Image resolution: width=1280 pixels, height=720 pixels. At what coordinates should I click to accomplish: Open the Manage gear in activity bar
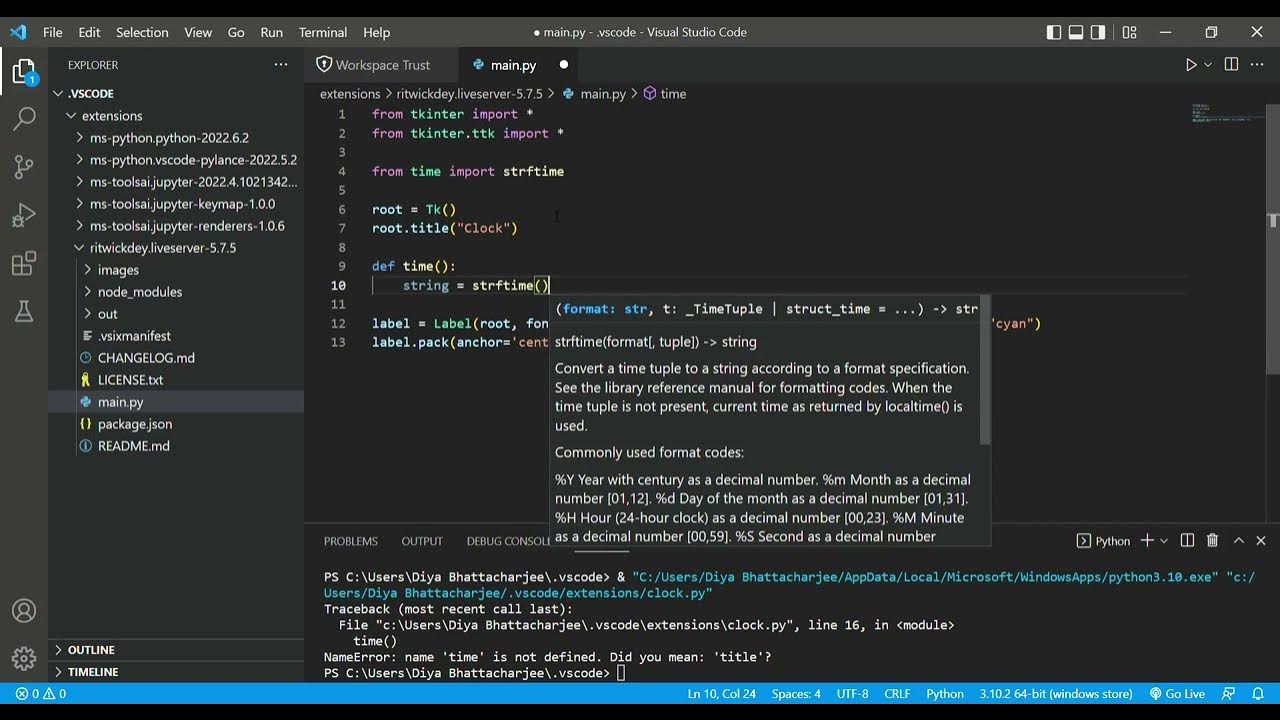click(x=24, y=659)
